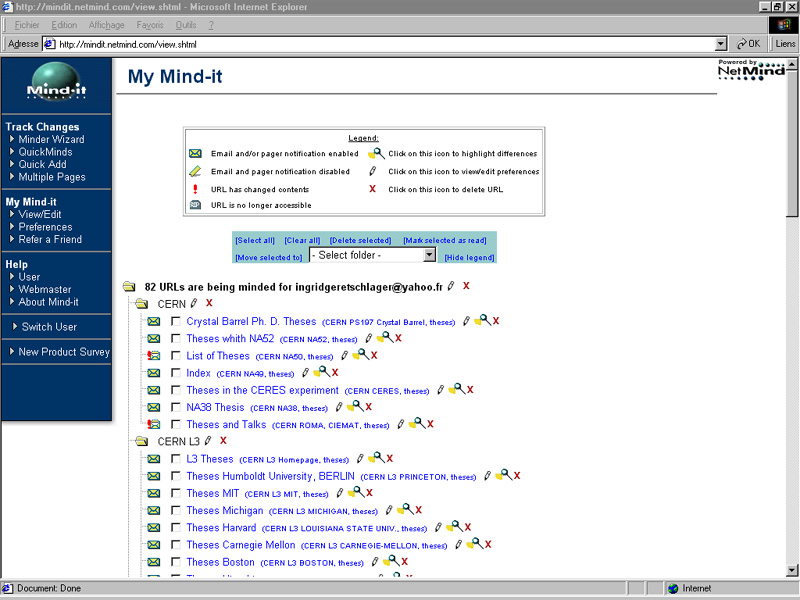Open the Edition menu
The image size is (800, 600).
pyautogui.click(x=64, y=25)
